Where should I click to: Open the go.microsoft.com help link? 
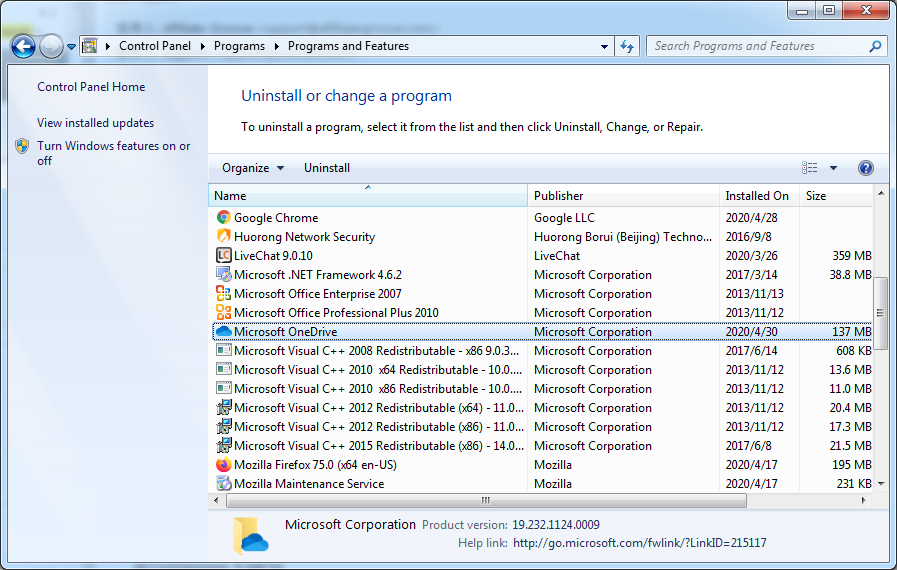[640, 543]
